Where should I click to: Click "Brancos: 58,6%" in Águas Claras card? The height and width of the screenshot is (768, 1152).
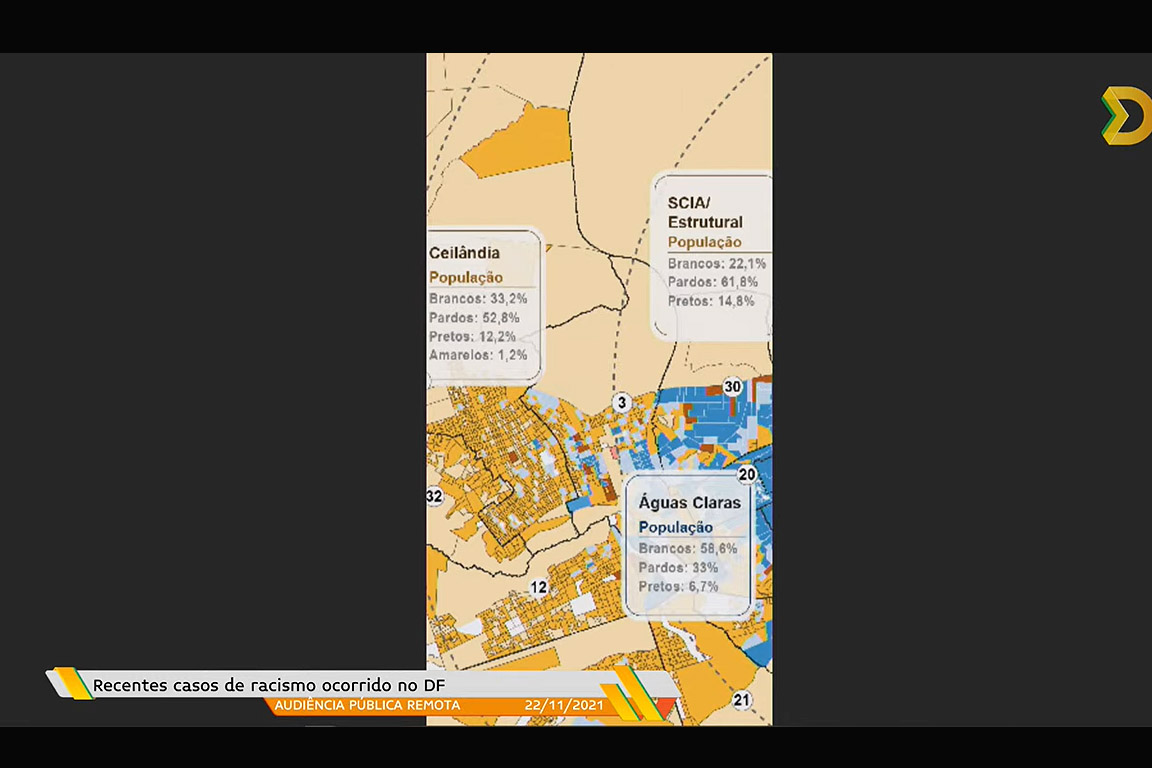pos(688,549)
